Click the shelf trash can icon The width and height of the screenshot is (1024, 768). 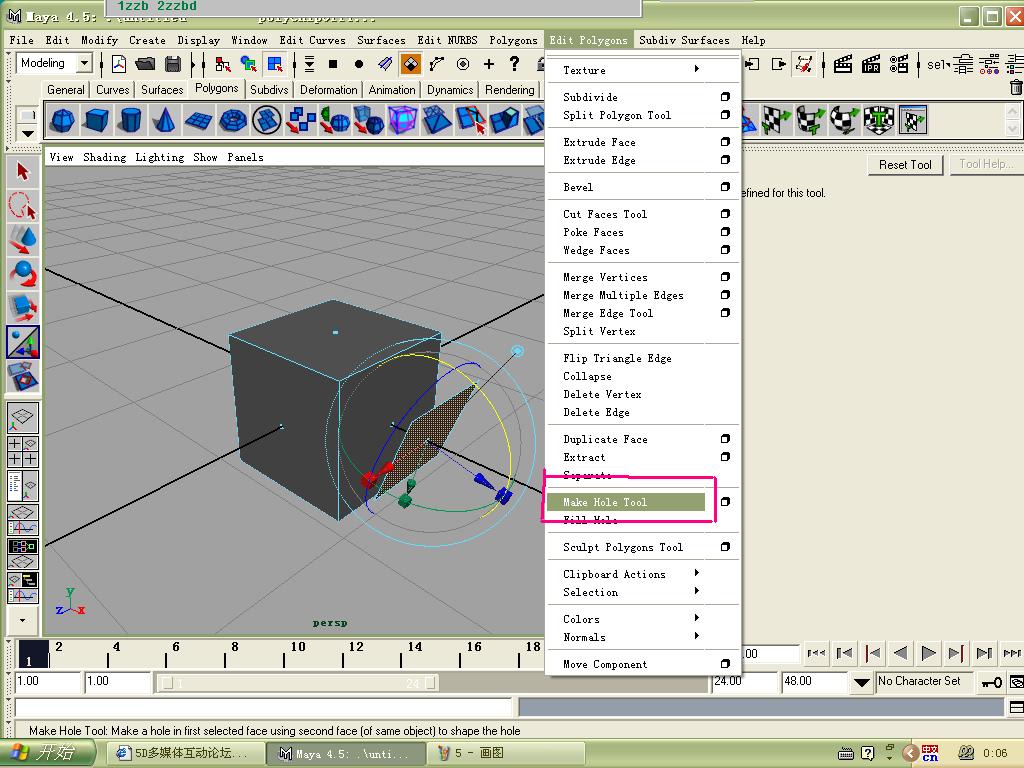tap(1016, 87)
